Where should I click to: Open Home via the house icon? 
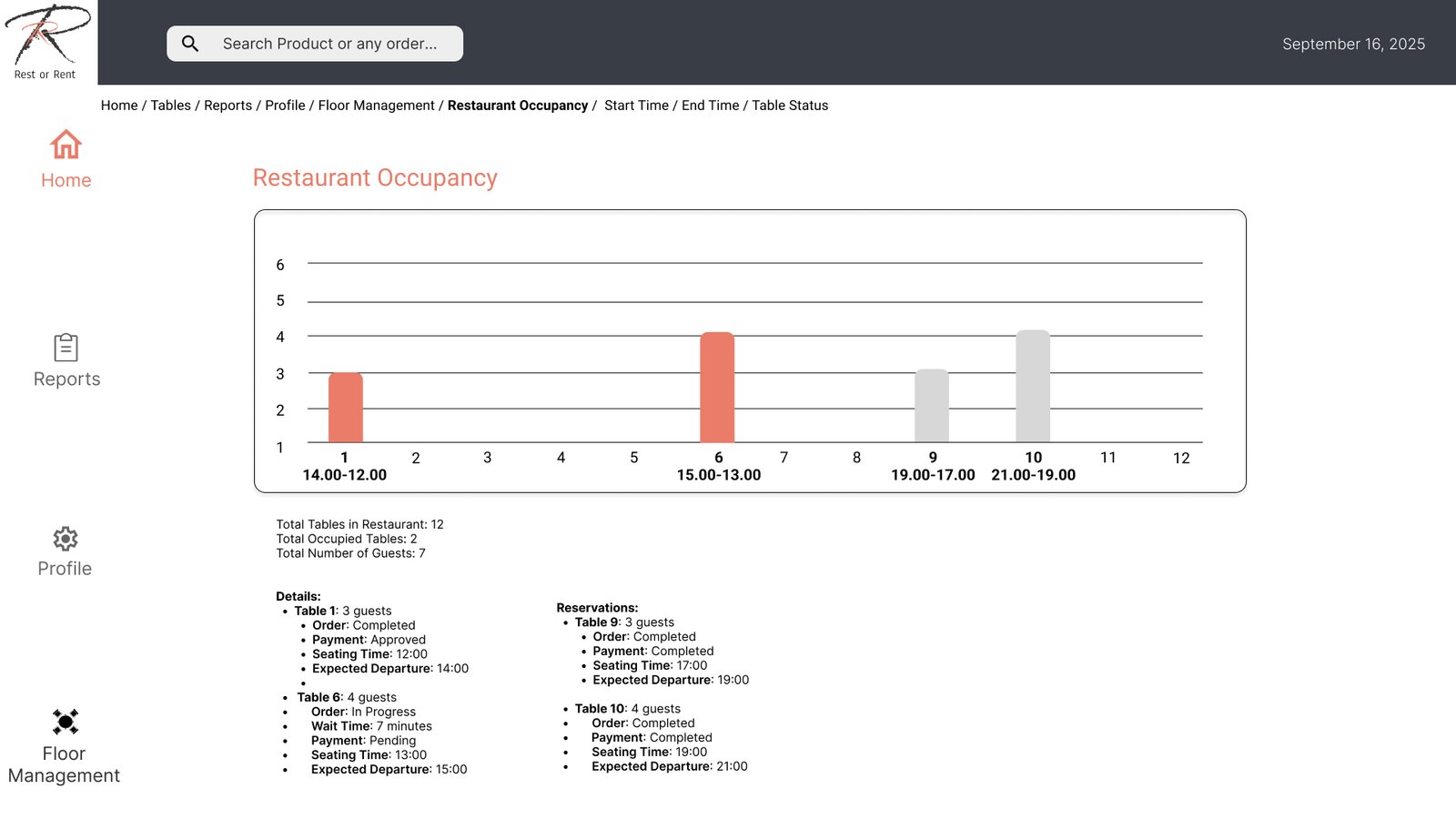tap(66, 145)
